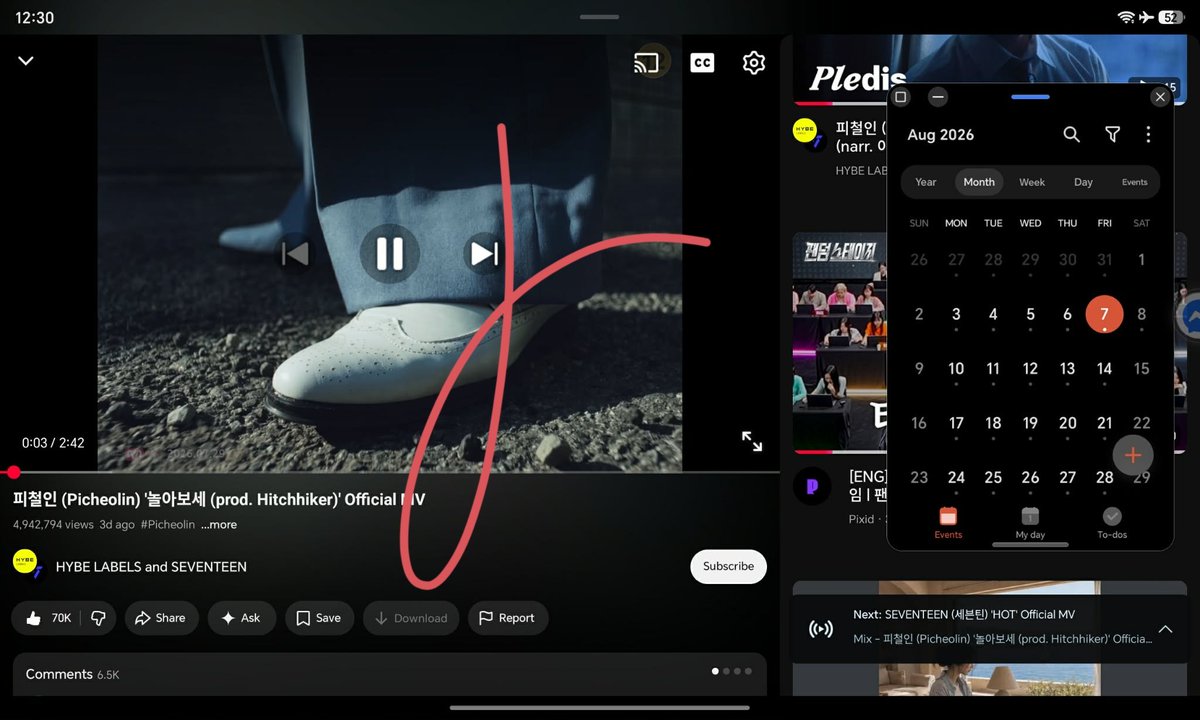1200x720 pixels.
Task: Switch calendar to Month view
Action: (x=979, y=182)
